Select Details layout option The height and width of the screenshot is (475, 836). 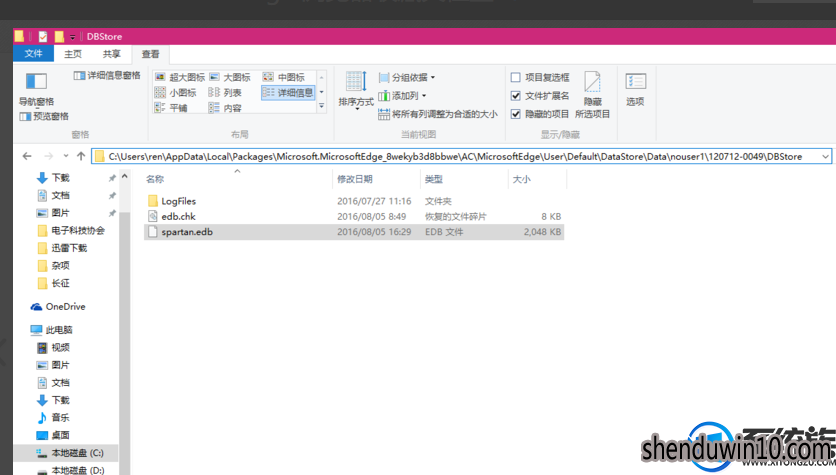point(288,93)
